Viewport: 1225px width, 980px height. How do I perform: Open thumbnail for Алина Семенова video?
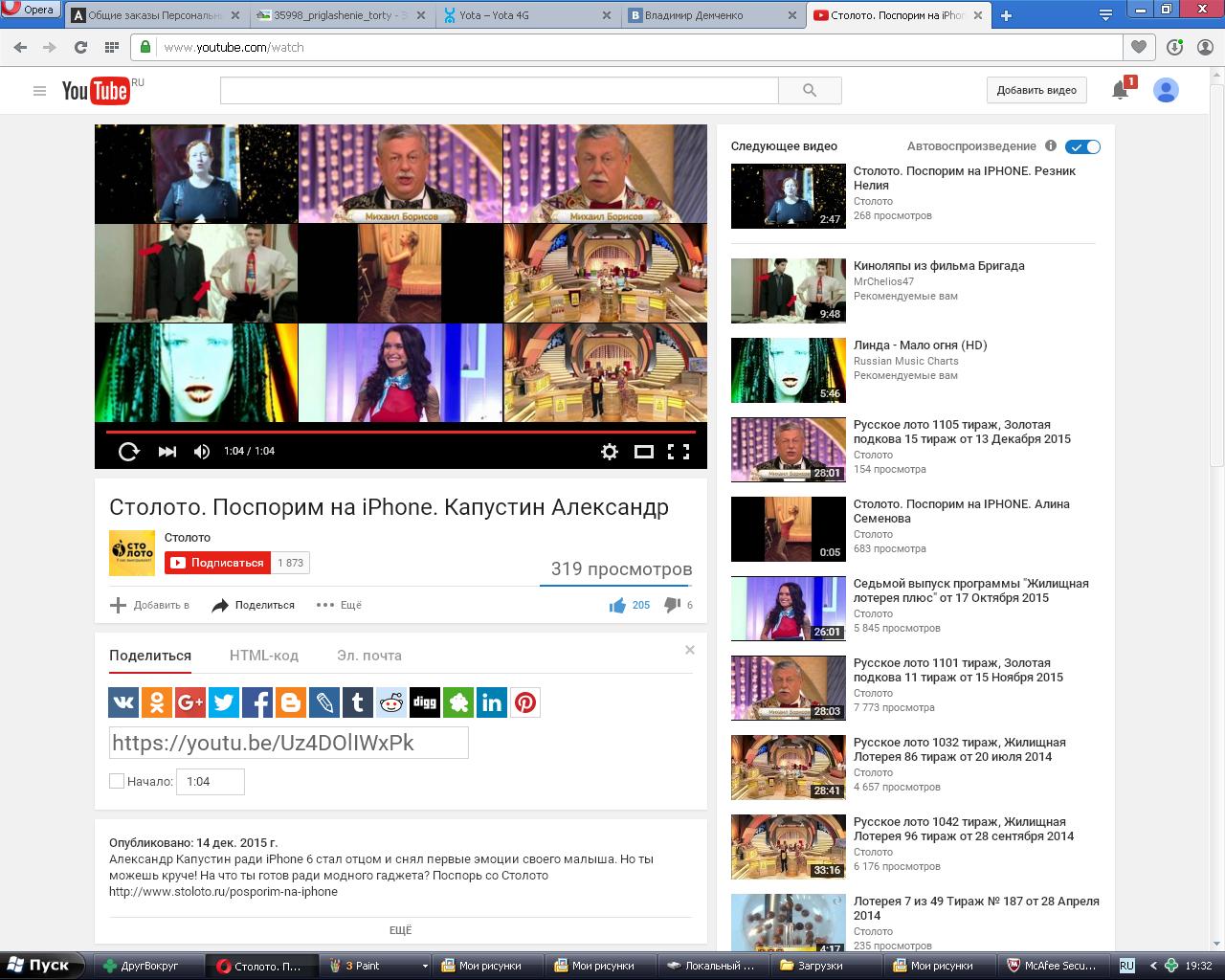point(789,529)
